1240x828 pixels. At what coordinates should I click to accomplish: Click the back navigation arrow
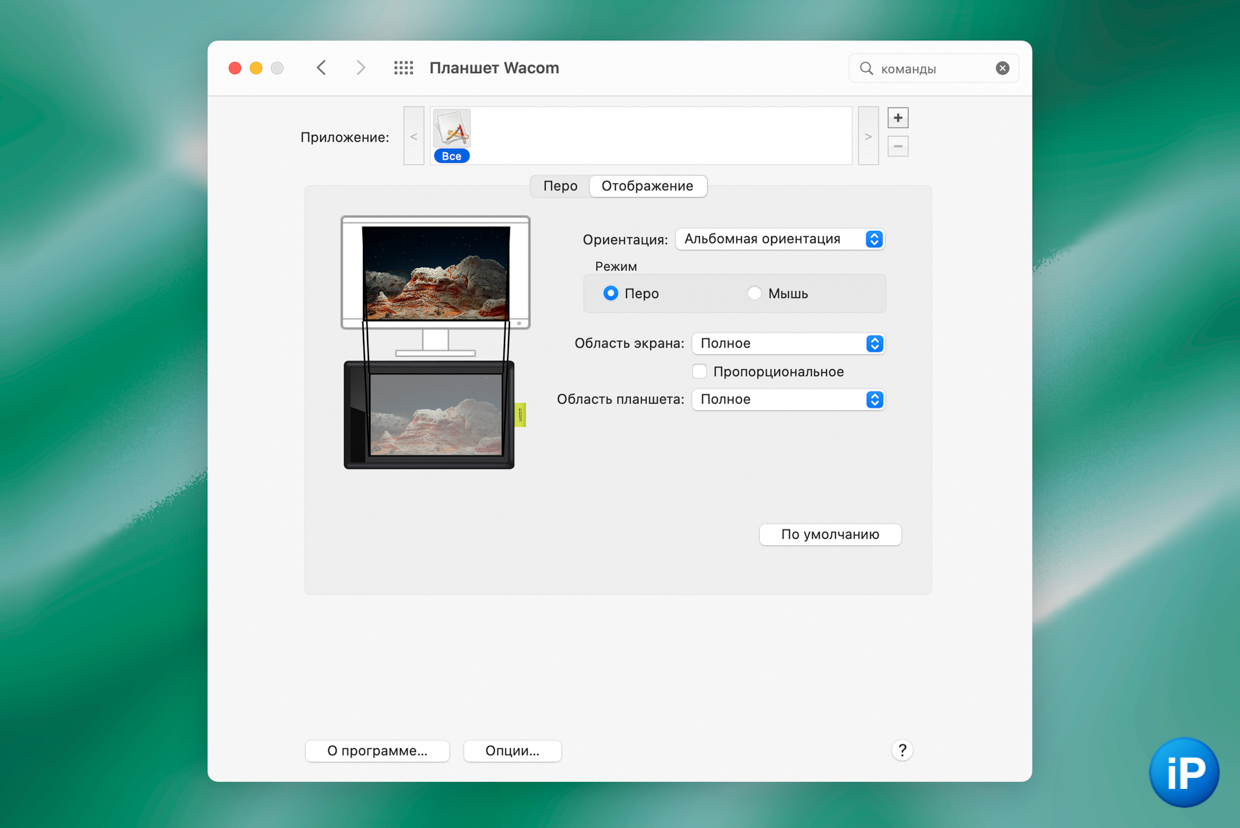tap(321, 68)
